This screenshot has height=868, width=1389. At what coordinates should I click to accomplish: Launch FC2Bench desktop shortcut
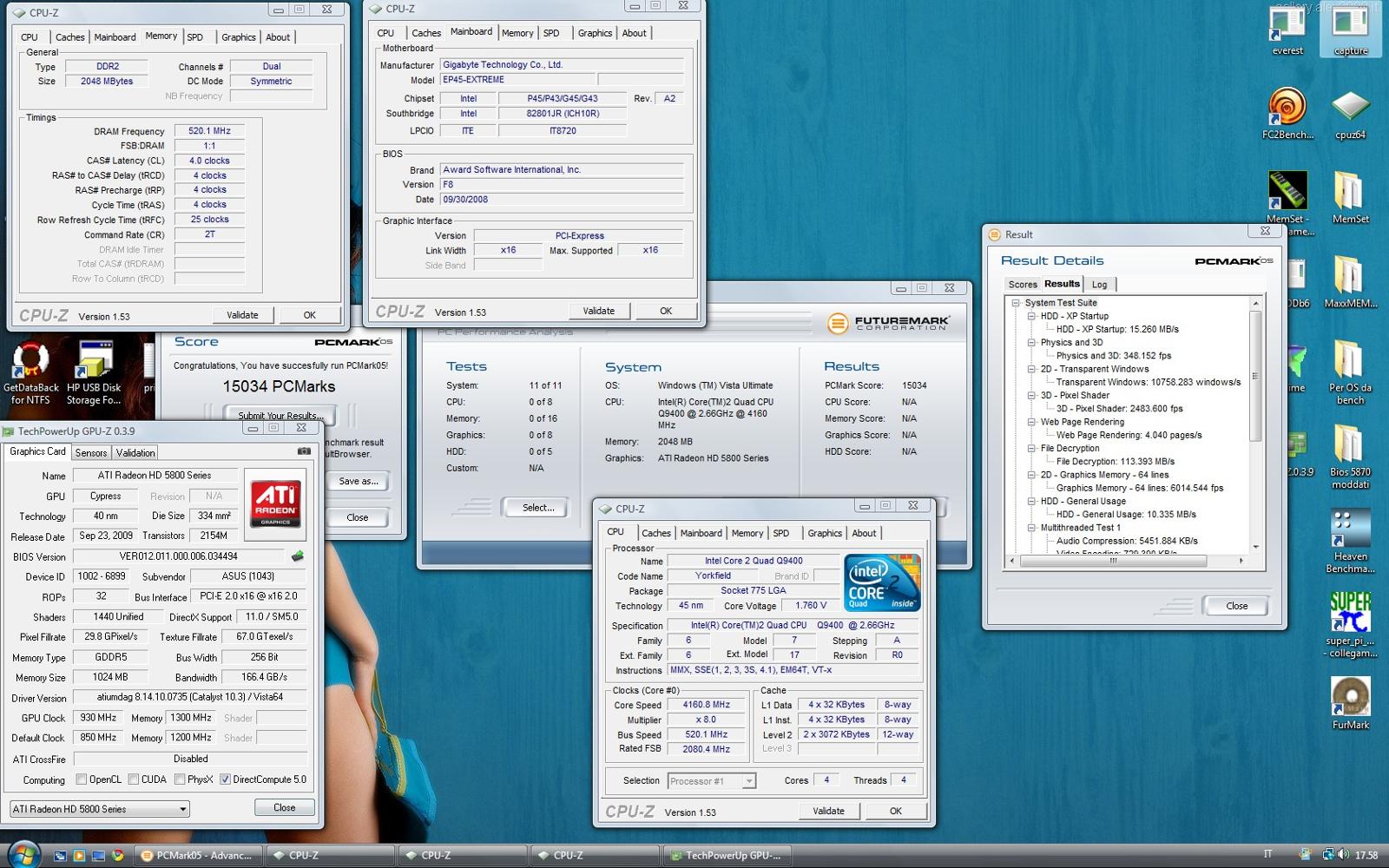1287,113
